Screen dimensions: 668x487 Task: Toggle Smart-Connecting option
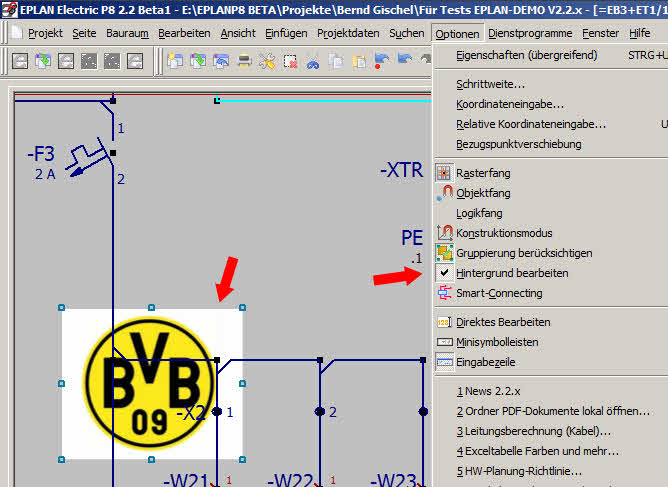(x=499, y=293)
